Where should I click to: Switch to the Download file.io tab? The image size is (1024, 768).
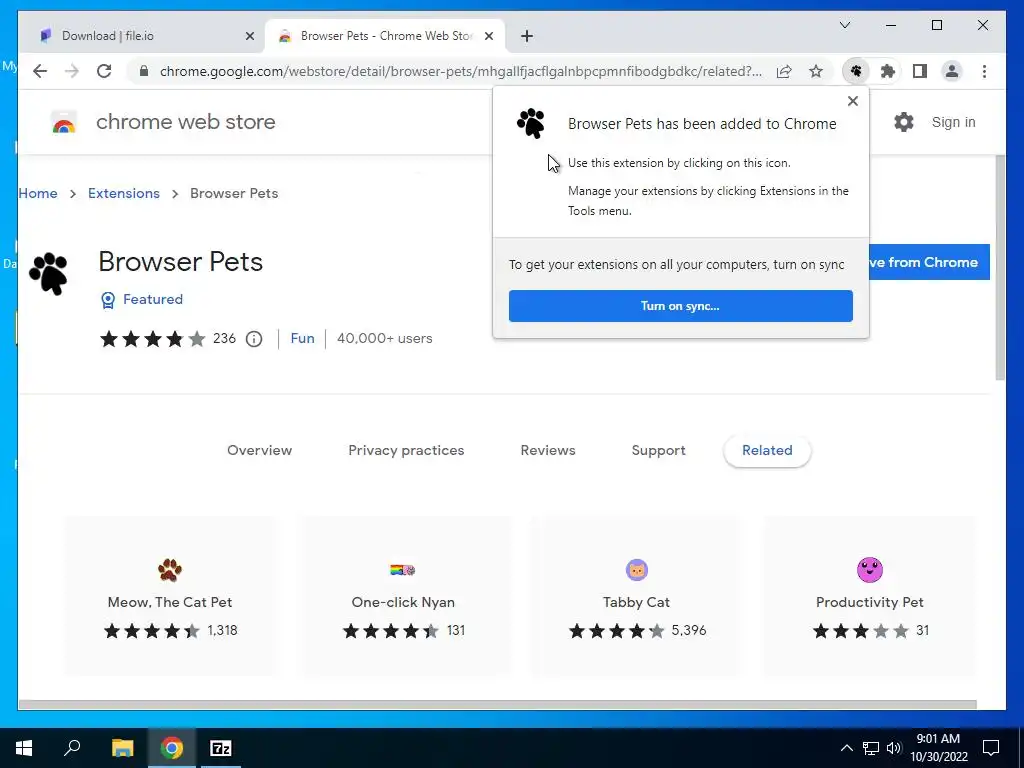click(142, 36)
